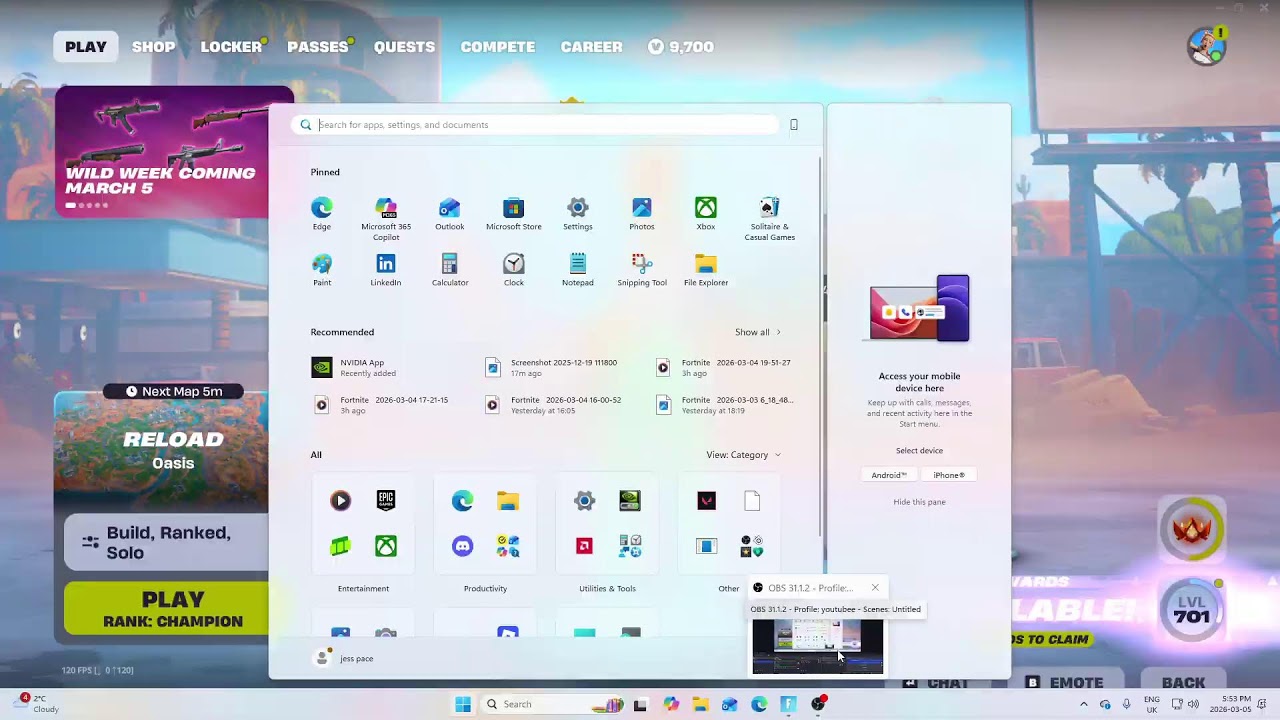Screen dimensions: 1280x720
Task: Click yellow PLAY Rank Champion button
Action: point(166,609)
